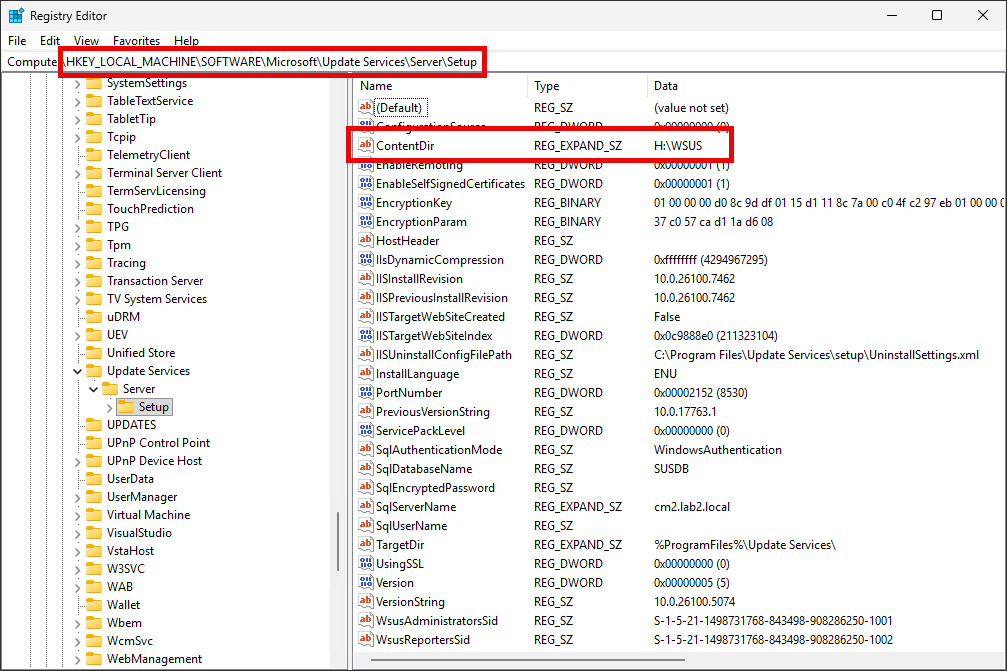
Task: Open the View menu
Action: 86,41
